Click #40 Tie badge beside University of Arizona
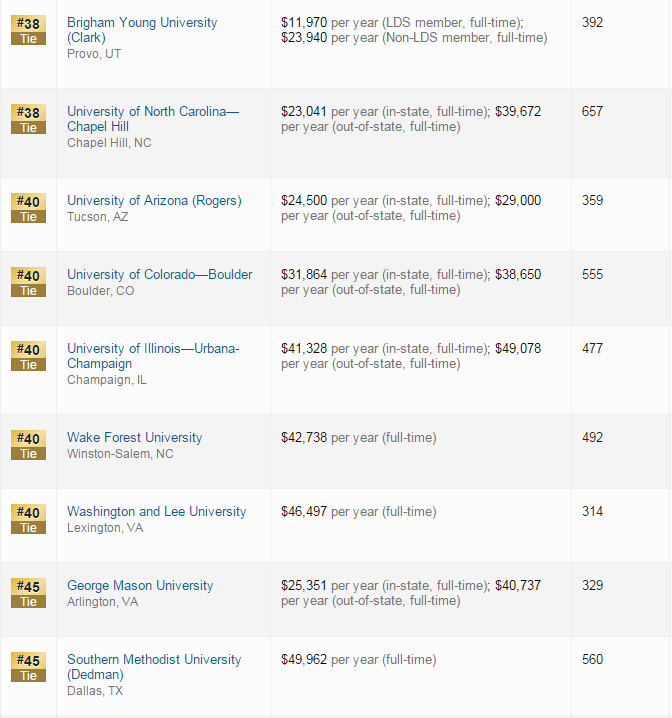Viewport: 672px width, 718px height. pos(28,208)
